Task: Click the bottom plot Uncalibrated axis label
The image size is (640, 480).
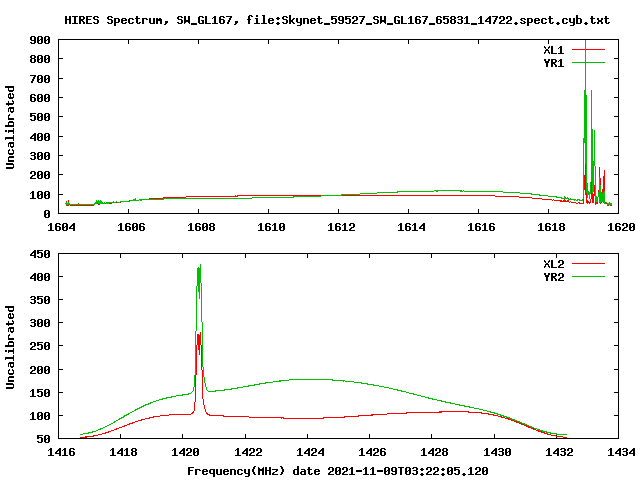Action: [10, 347]
